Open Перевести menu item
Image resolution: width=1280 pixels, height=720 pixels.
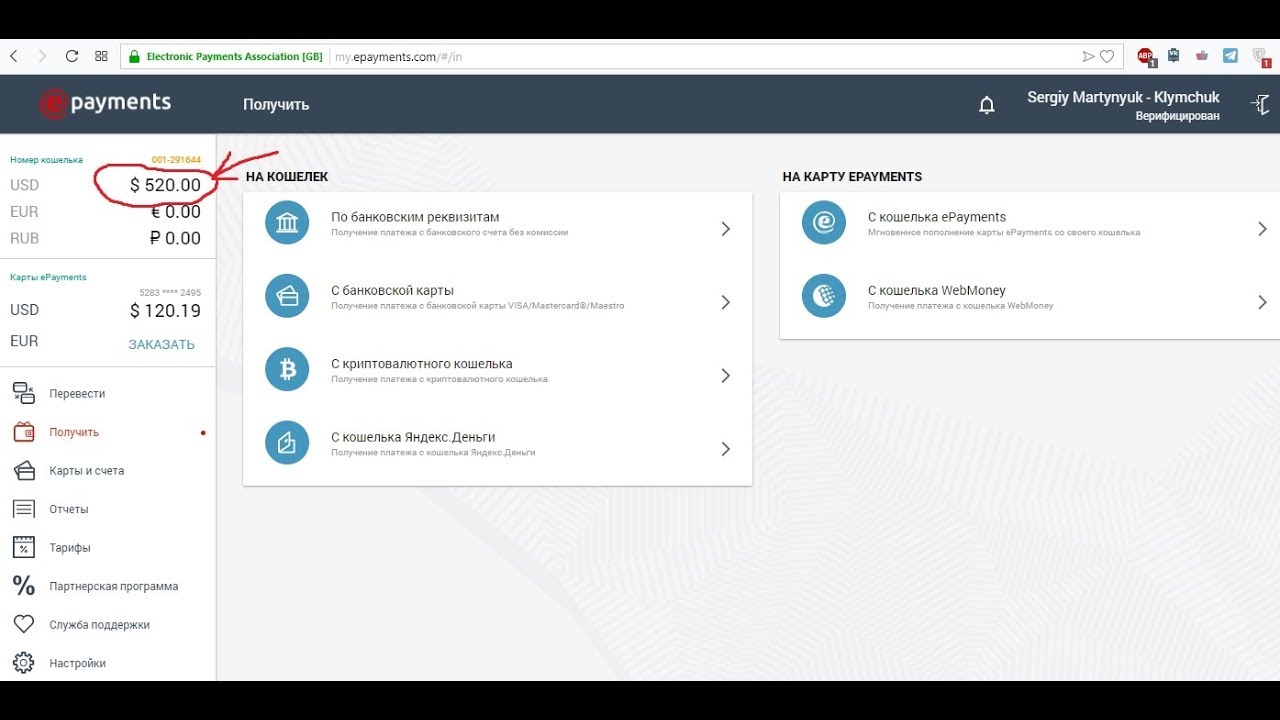coord(77,394)
